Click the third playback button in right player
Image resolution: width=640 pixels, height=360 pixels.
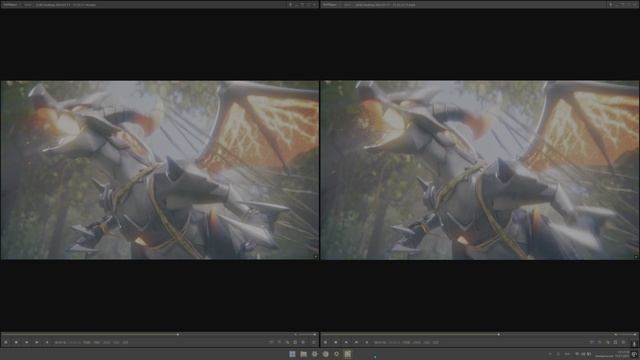point(346,342)
